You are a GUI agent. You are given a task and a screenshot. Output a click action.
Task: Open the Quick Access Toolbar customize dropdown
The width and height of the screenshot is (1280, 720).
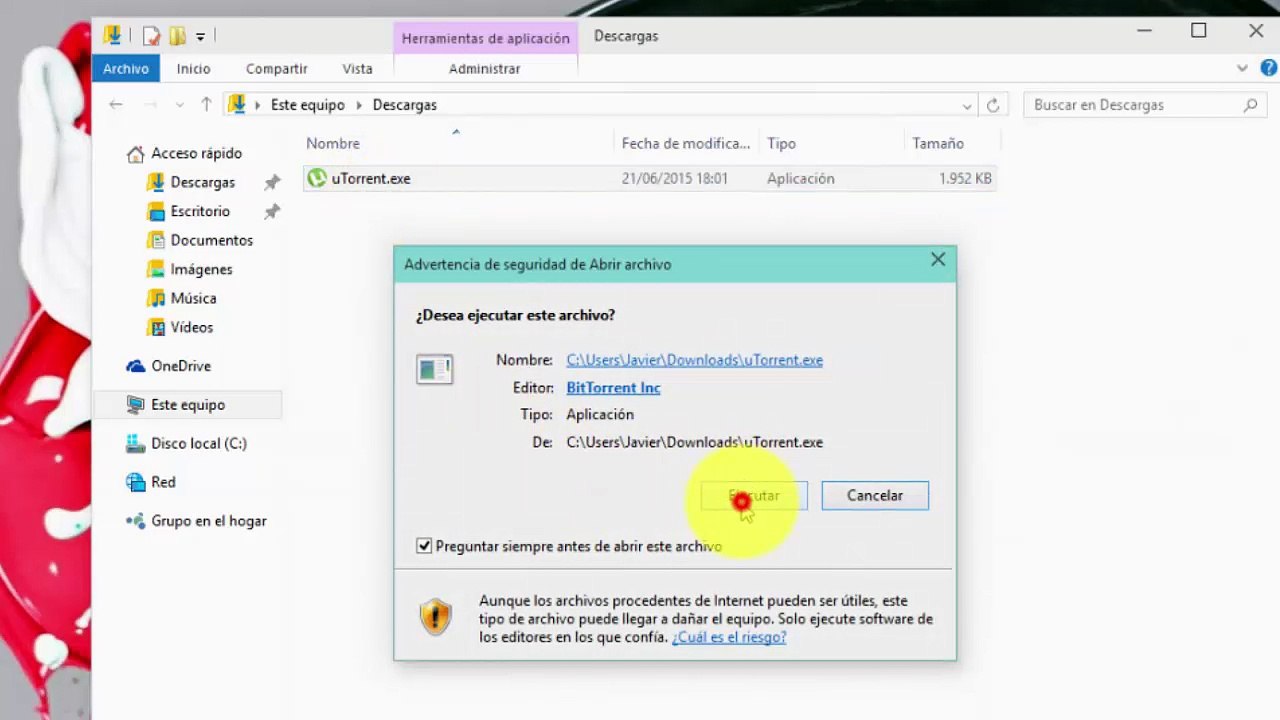pyautogui.click(x=200, y=37)
